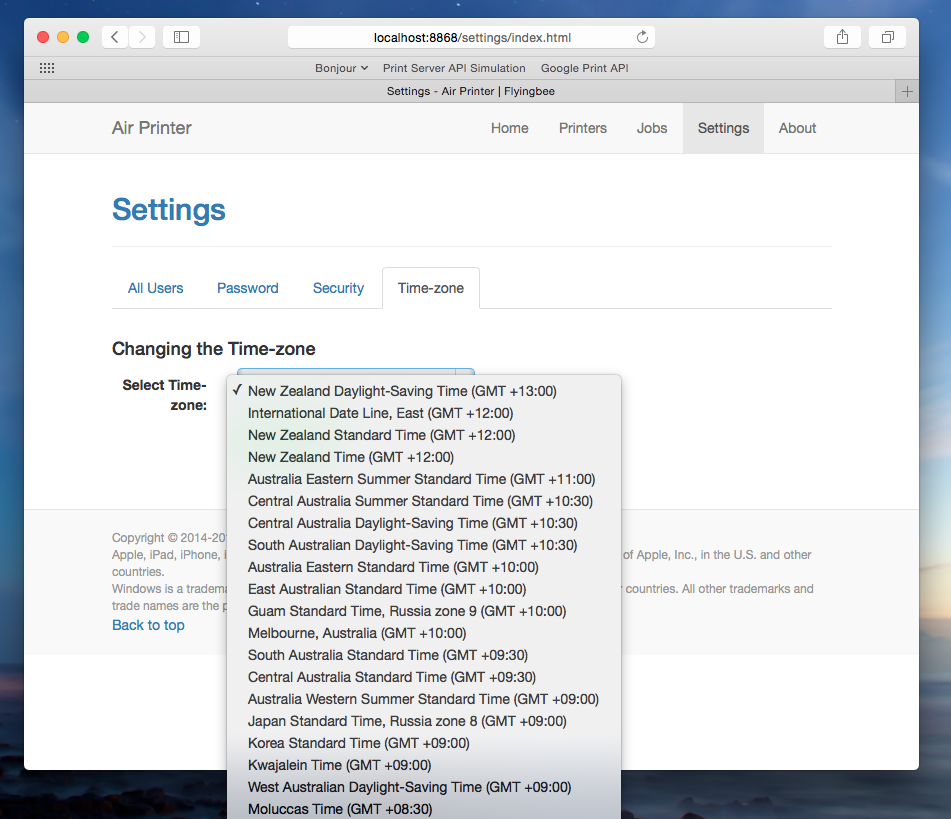The height and width of the screenshot is (819, 951).
Task: Open Google Print API bookmark
Action: (x=585, y=68)
